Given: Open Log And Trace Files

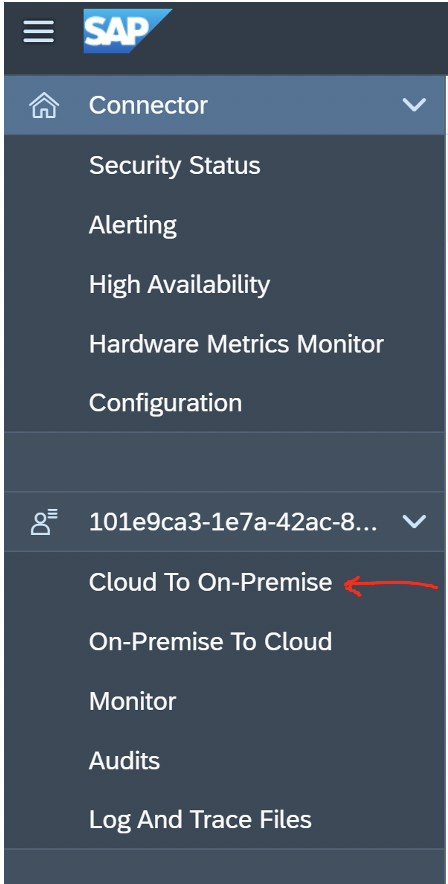Looking at the screenshot, I should [x=200, y=820].
